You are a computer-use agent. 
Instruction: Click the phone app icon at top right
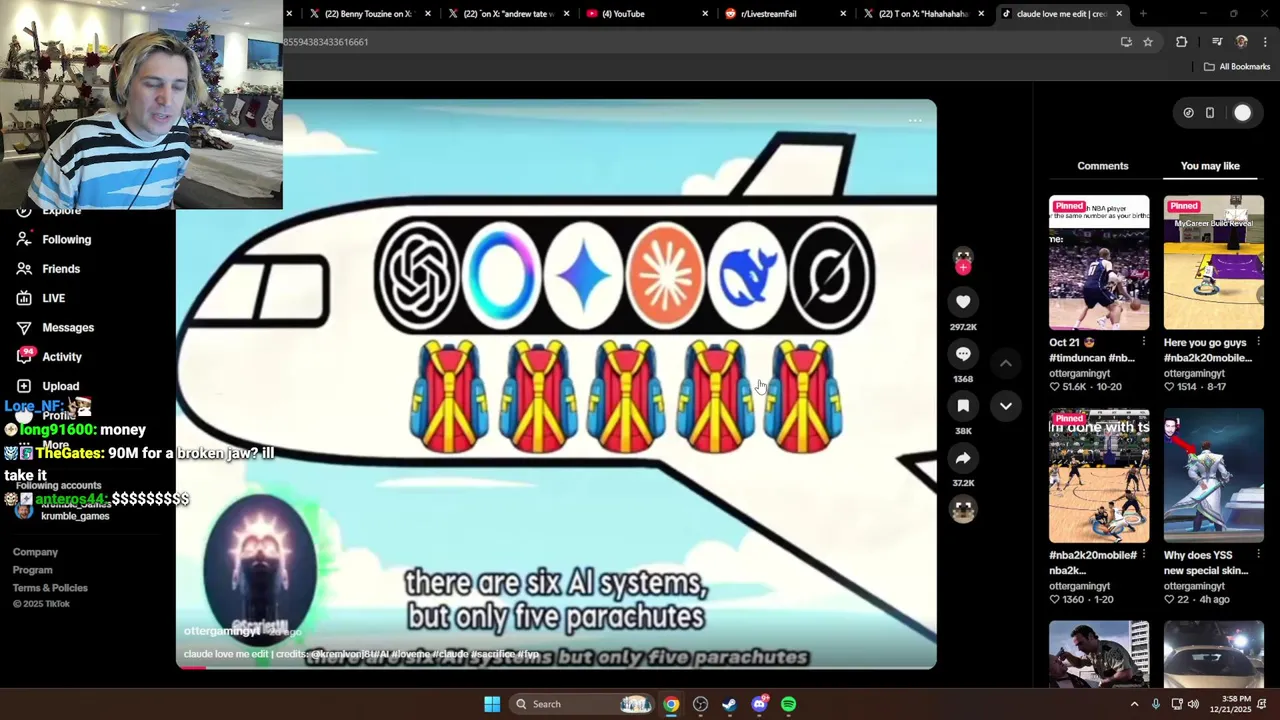[1210, 113]
